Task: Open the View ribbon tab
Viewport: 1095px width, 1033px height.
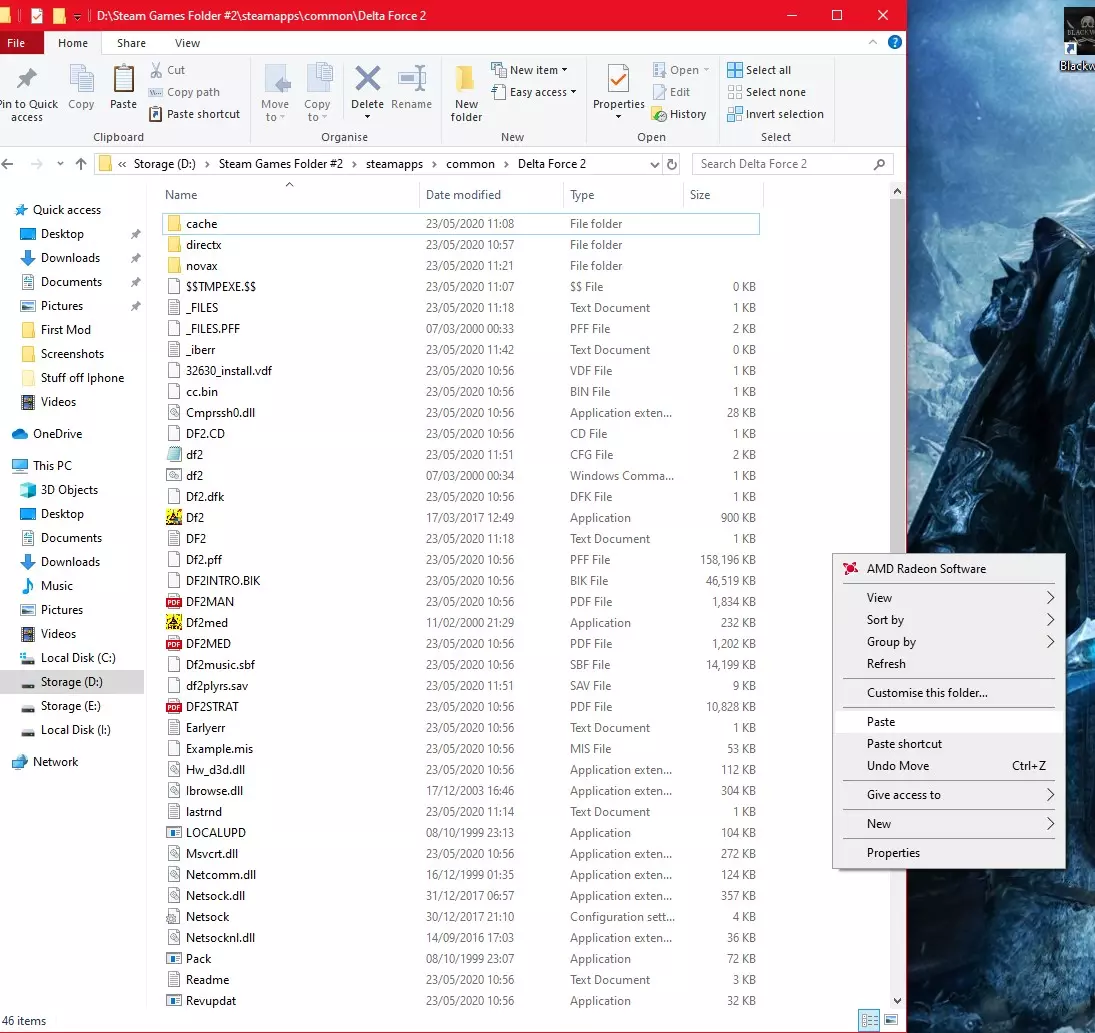Action: [187, 43]
